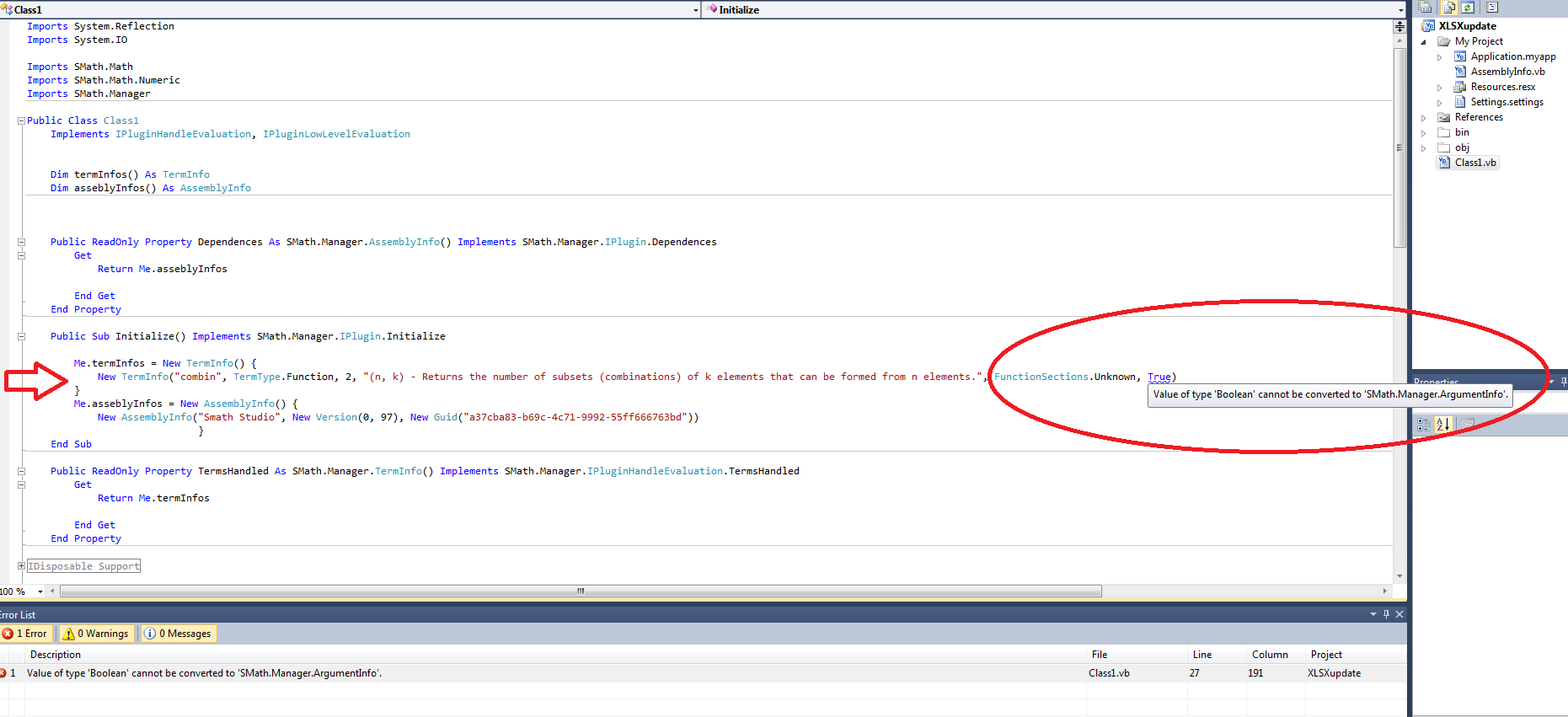The image size is (1568, 717).
Task: Collapse the Public Class Class1 block
Action: tap(21, 120)
